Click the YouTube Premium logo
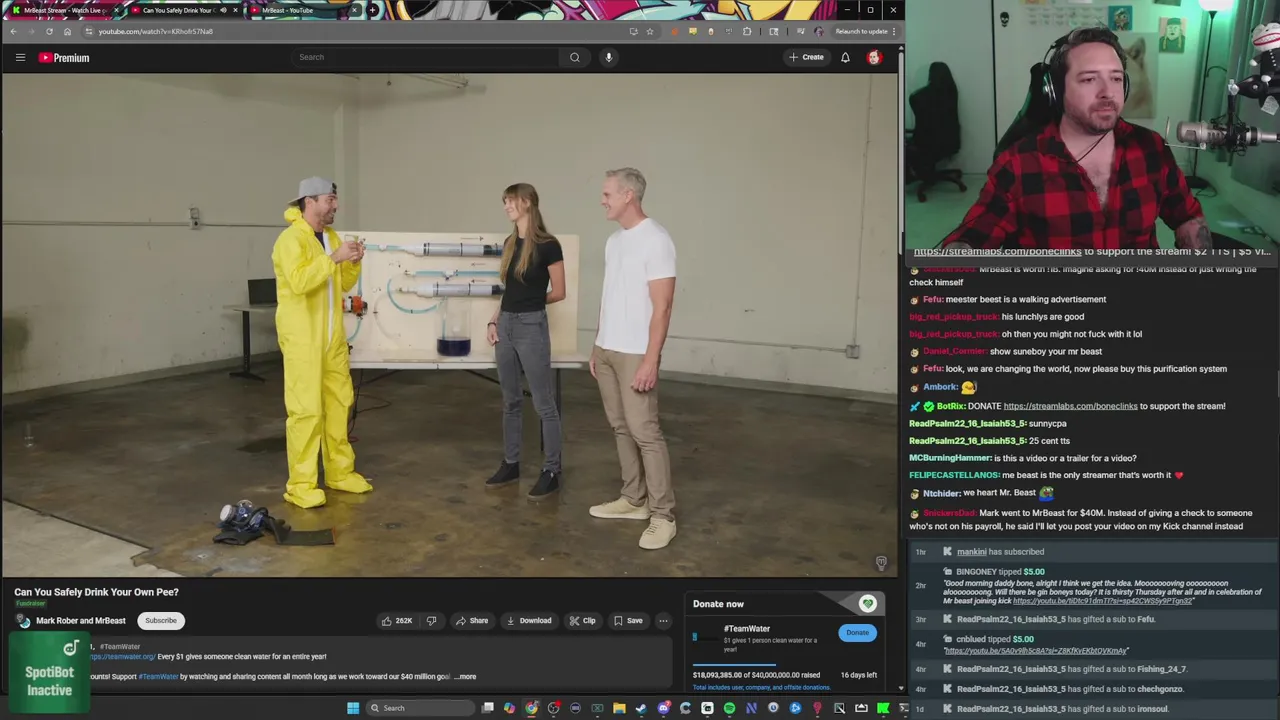1280x720 pixels. (x=65, y=58)
